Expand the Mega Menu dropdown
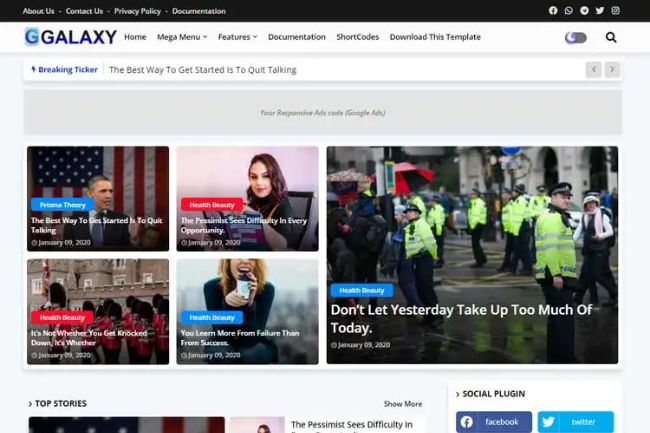650x433 pixels. (182, 37)
